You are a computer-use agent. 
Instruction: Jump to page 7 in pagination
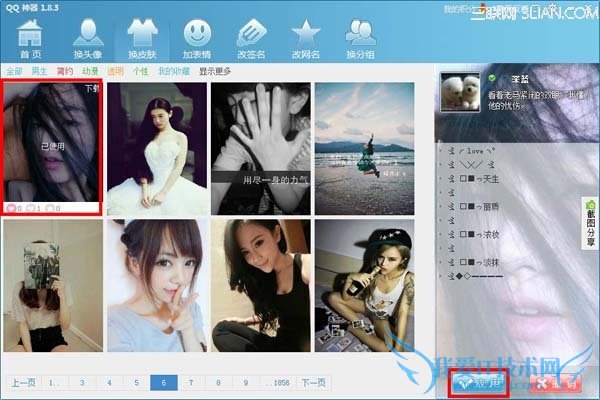[x=190, y=383]
